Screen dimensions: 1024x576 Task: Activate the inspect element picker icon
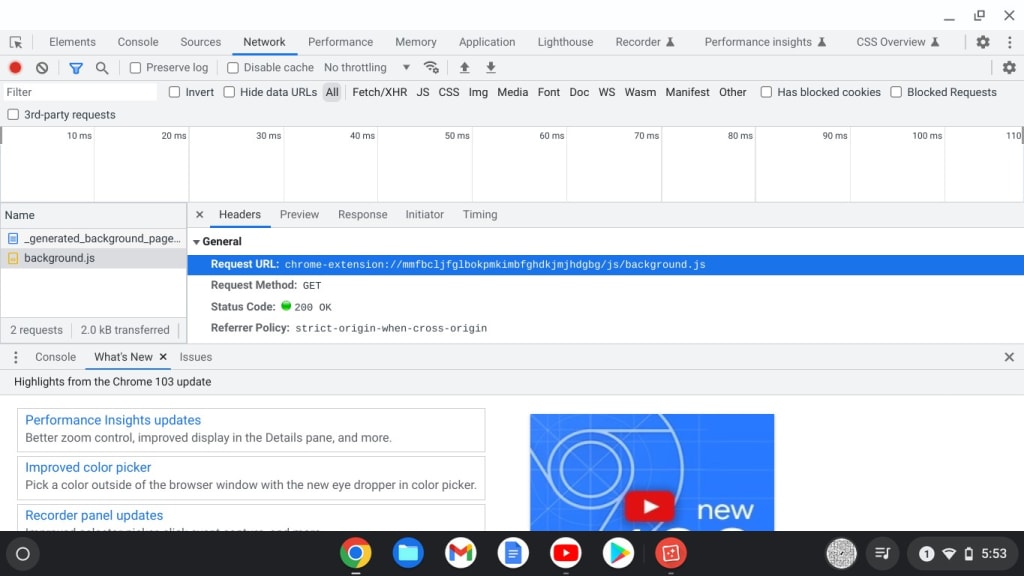[16, 42]
